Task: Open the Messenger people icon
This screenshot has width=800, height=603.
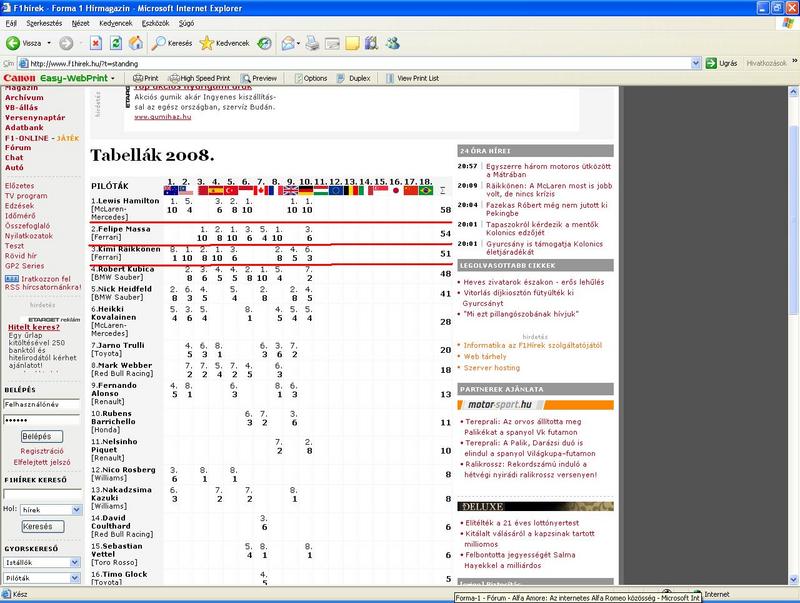Action: [392, 43]
